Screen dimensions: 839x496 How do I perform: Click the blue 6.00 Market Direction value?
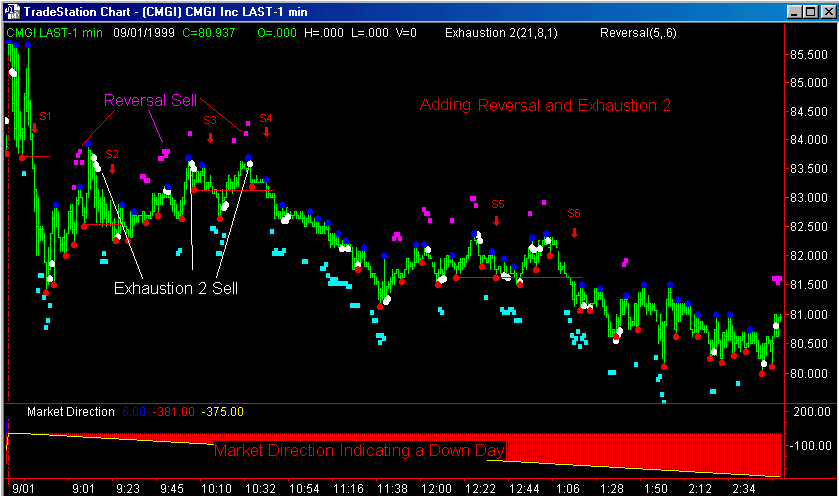134,411
